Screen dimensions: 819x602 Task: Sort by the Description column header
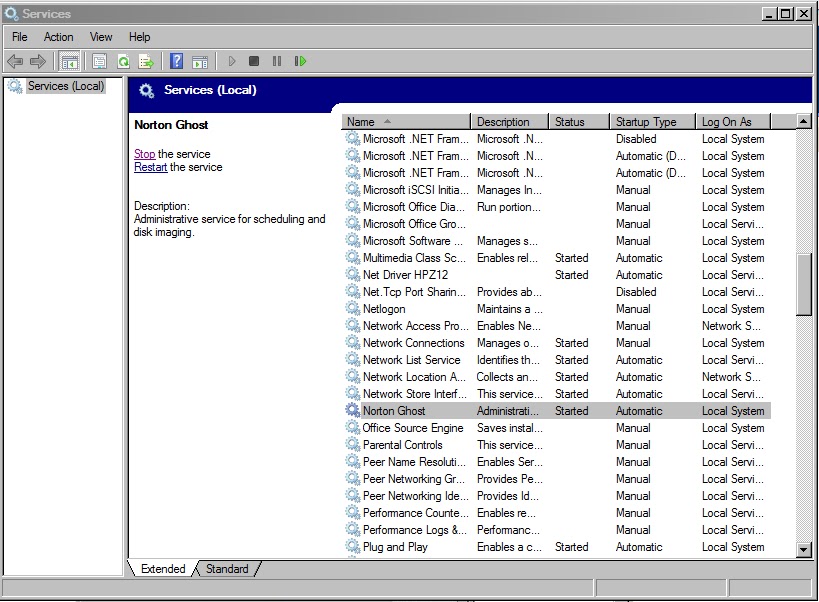(509, 122)
